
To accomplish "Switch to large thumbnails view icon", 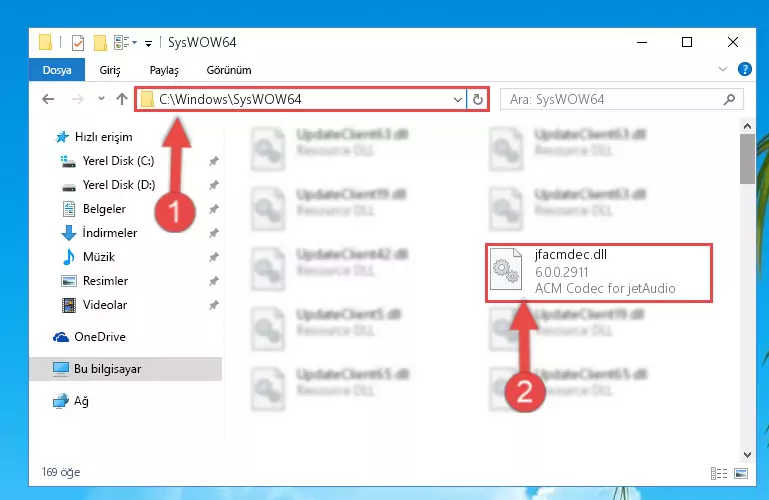I will point(741,473).
